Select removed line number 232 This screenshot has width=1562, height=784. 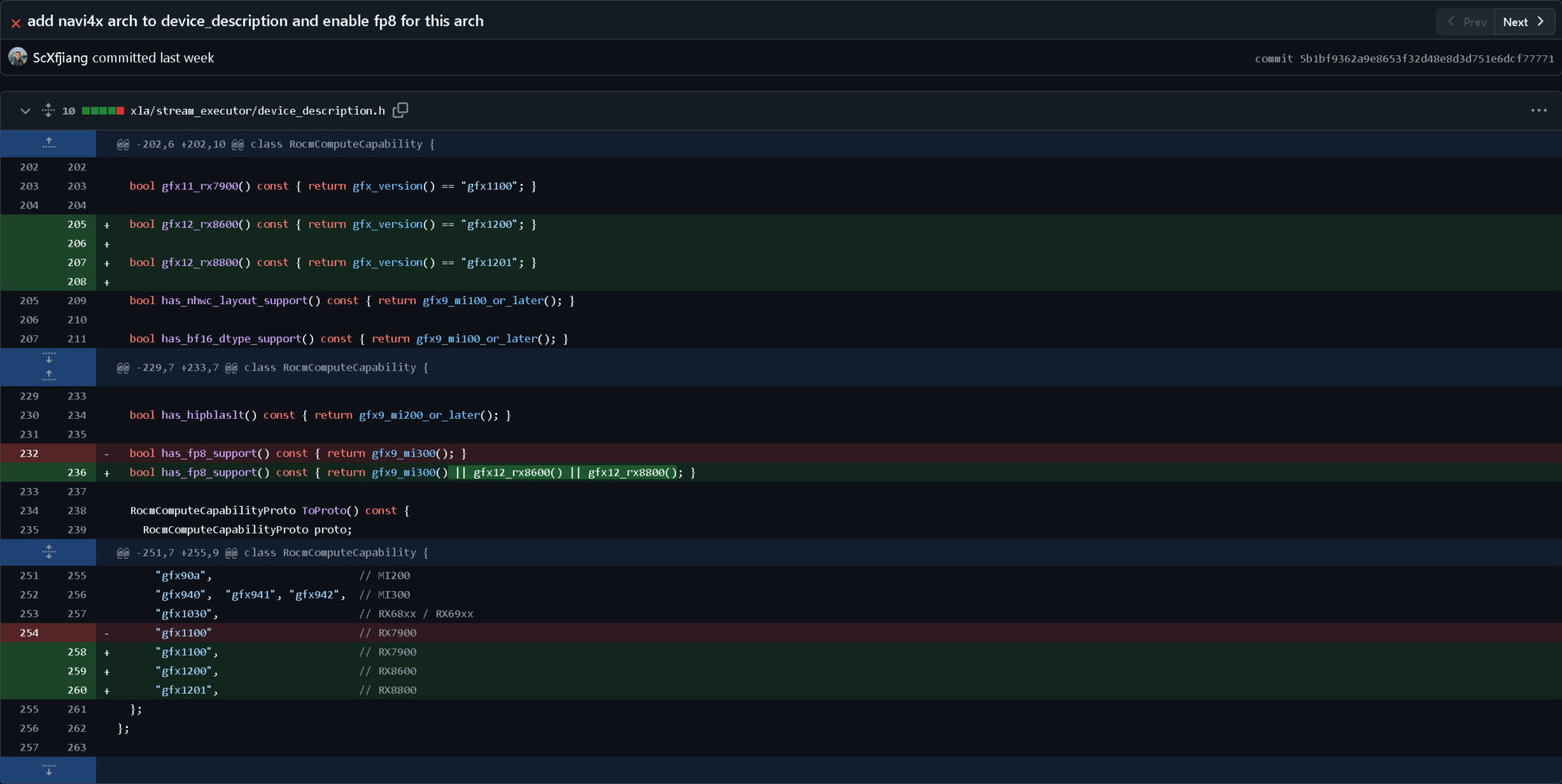pyautogui.click(x=29, y=453)
